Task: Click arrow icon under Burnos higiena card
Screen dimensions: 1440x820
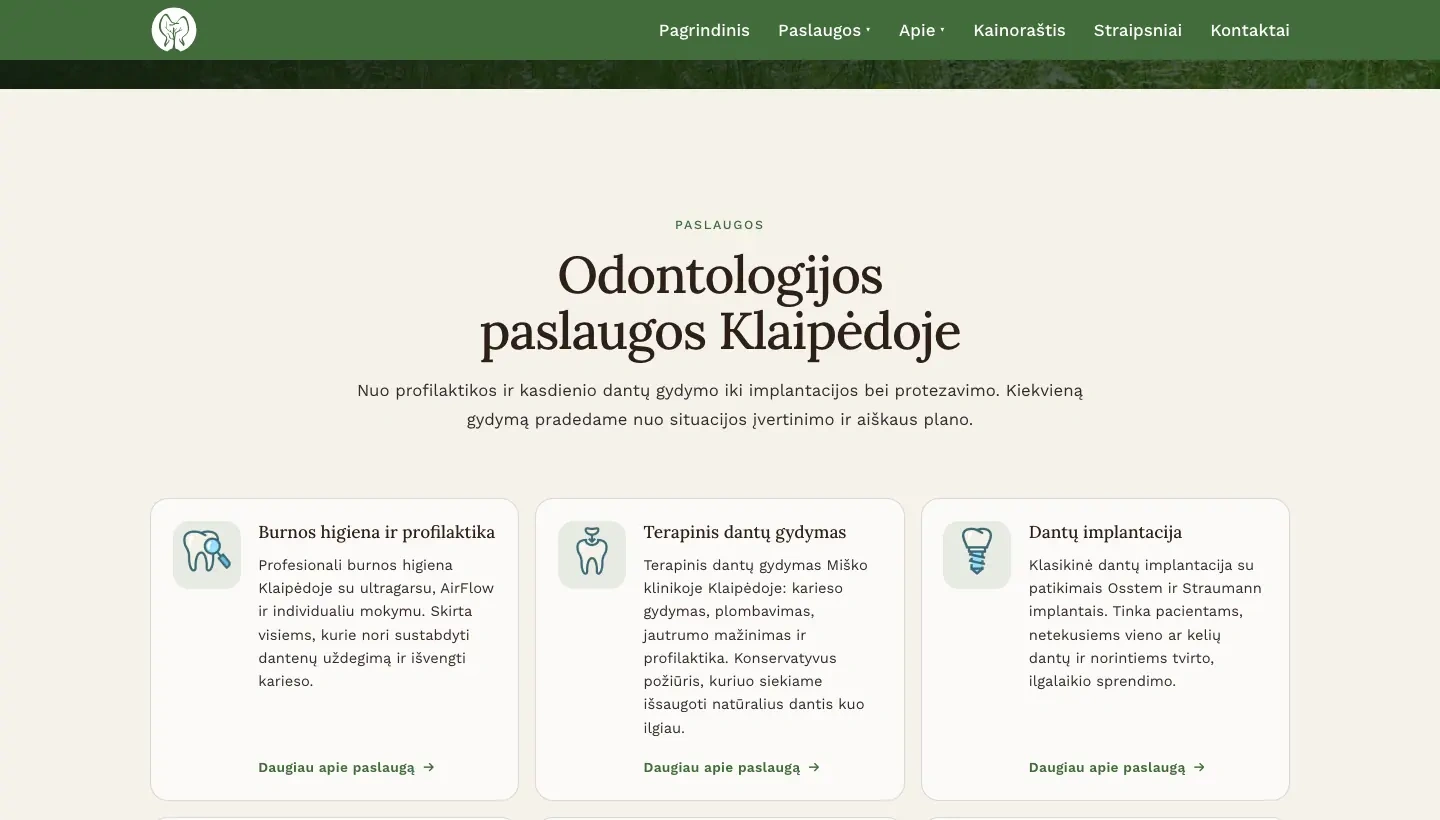Action: tap(429, 767)
